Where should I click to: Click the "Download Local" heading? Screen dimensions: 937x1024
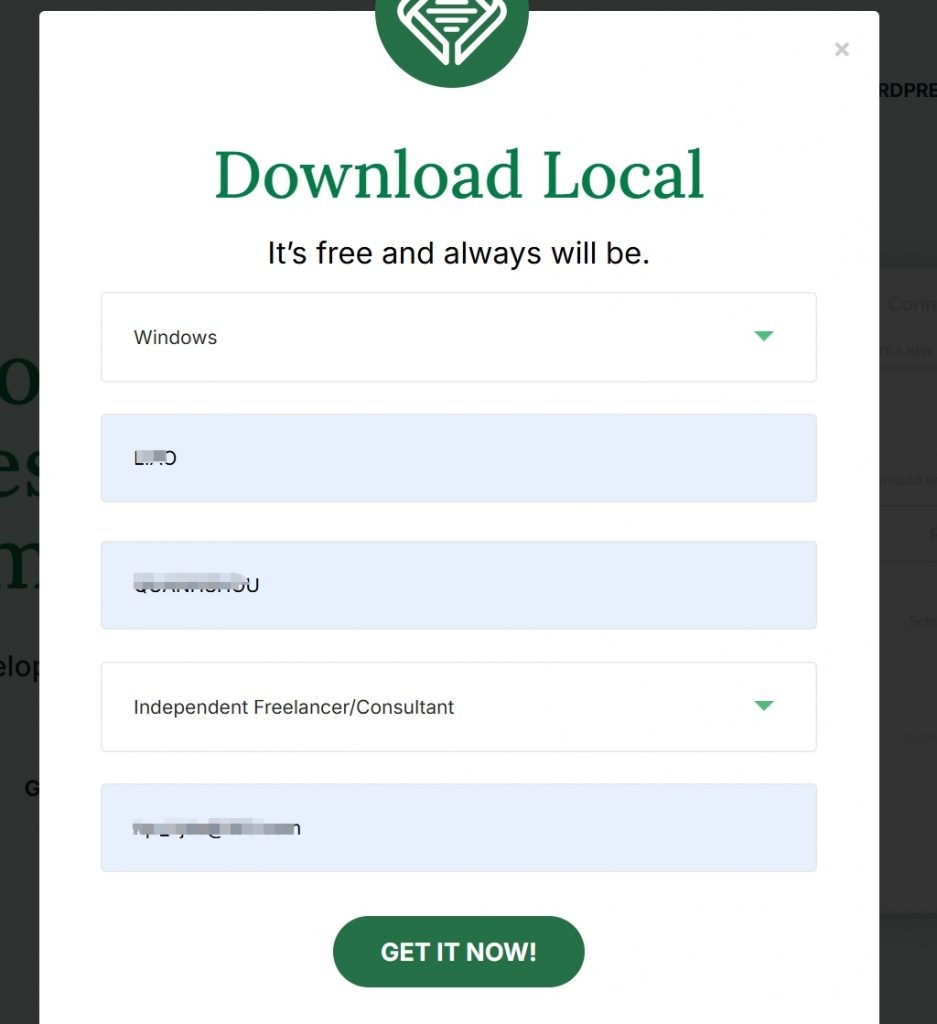459,174
